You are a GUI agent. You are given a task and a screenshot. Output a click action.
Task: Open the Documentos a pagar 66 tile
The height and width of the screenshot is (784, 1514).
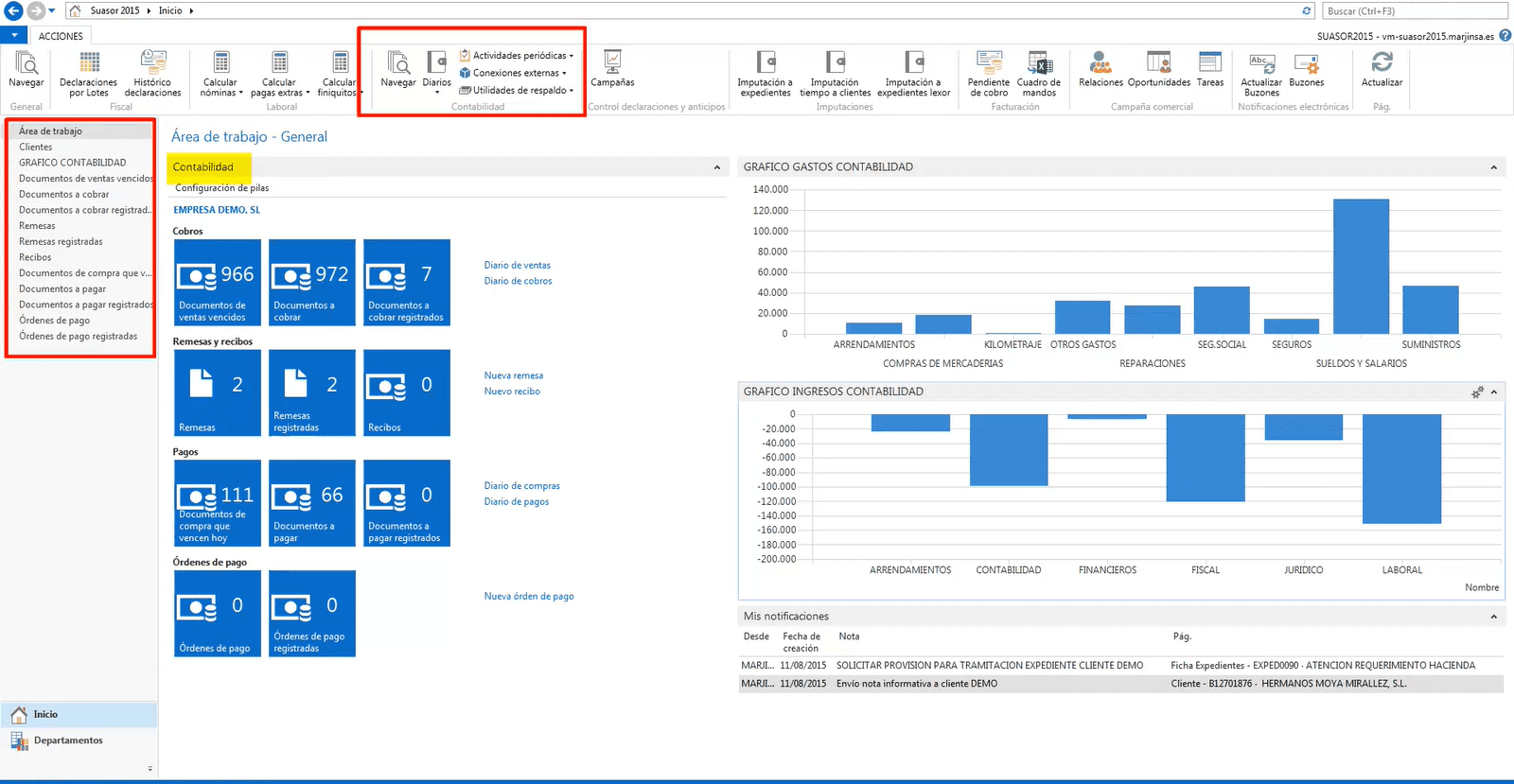pyautogui.click(x=312, y=503)
